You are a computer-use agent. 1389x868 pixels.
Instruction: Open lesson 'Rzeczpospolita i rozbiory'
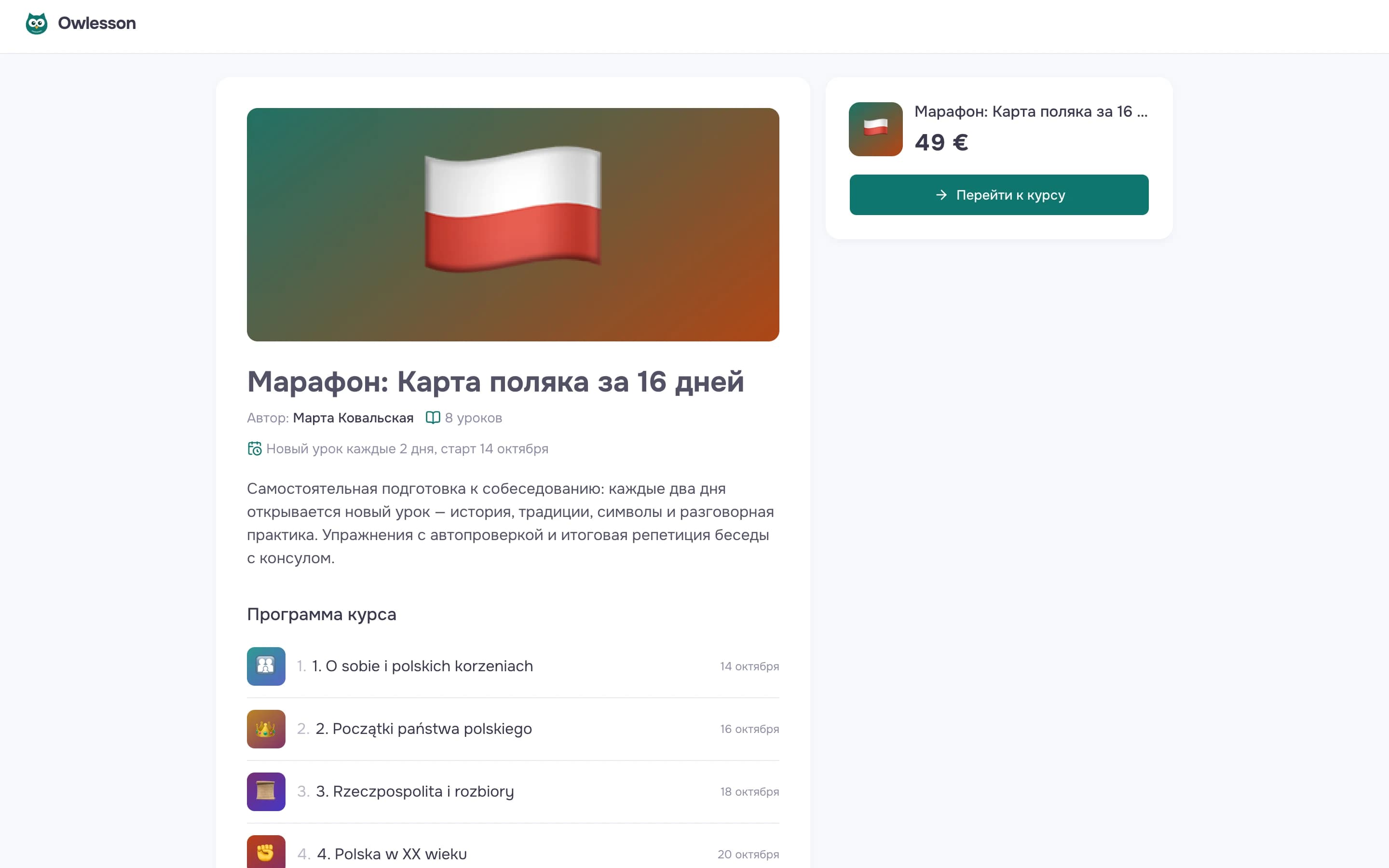pyautogui.click(x=415, y=791)
